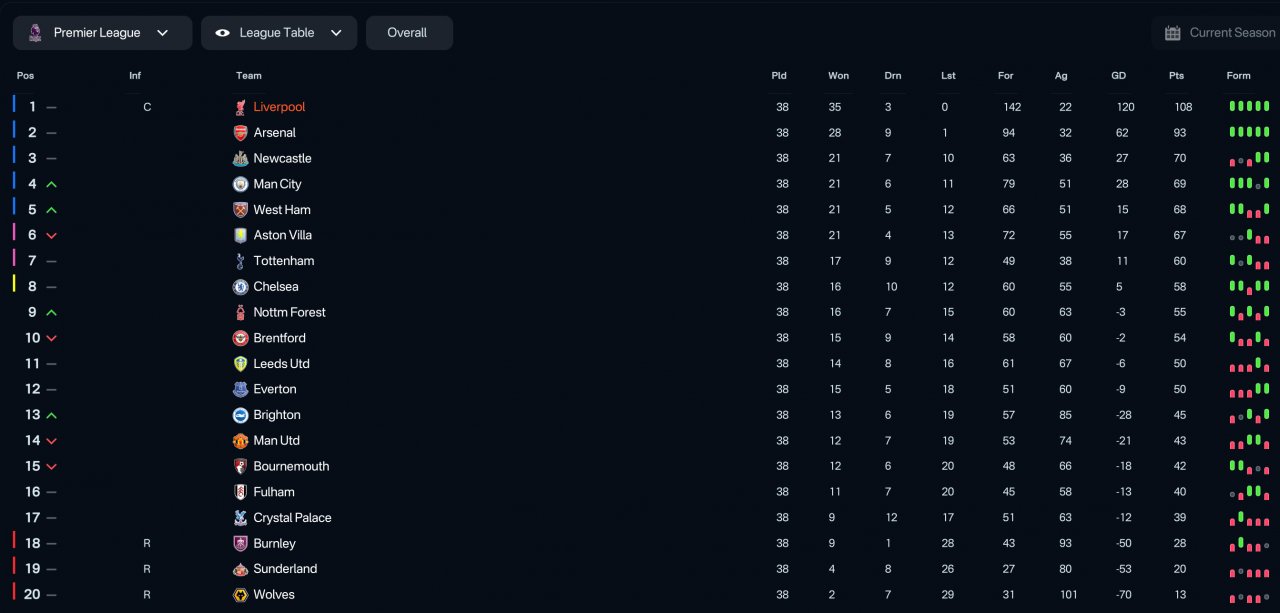Click the calendar icon beside Current Season

pos(1173,33)
